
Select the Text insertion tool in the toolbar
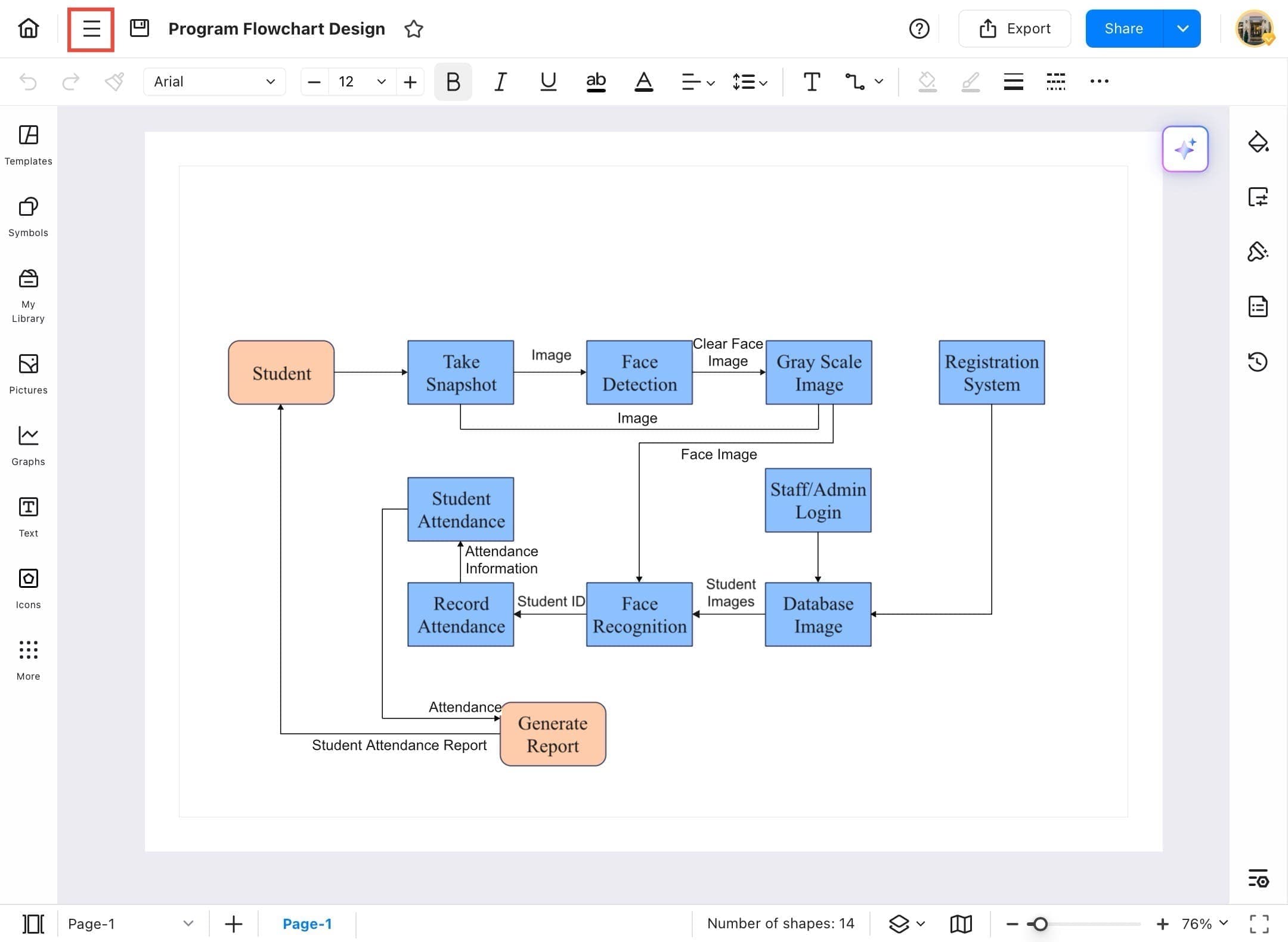click(811, 82)
